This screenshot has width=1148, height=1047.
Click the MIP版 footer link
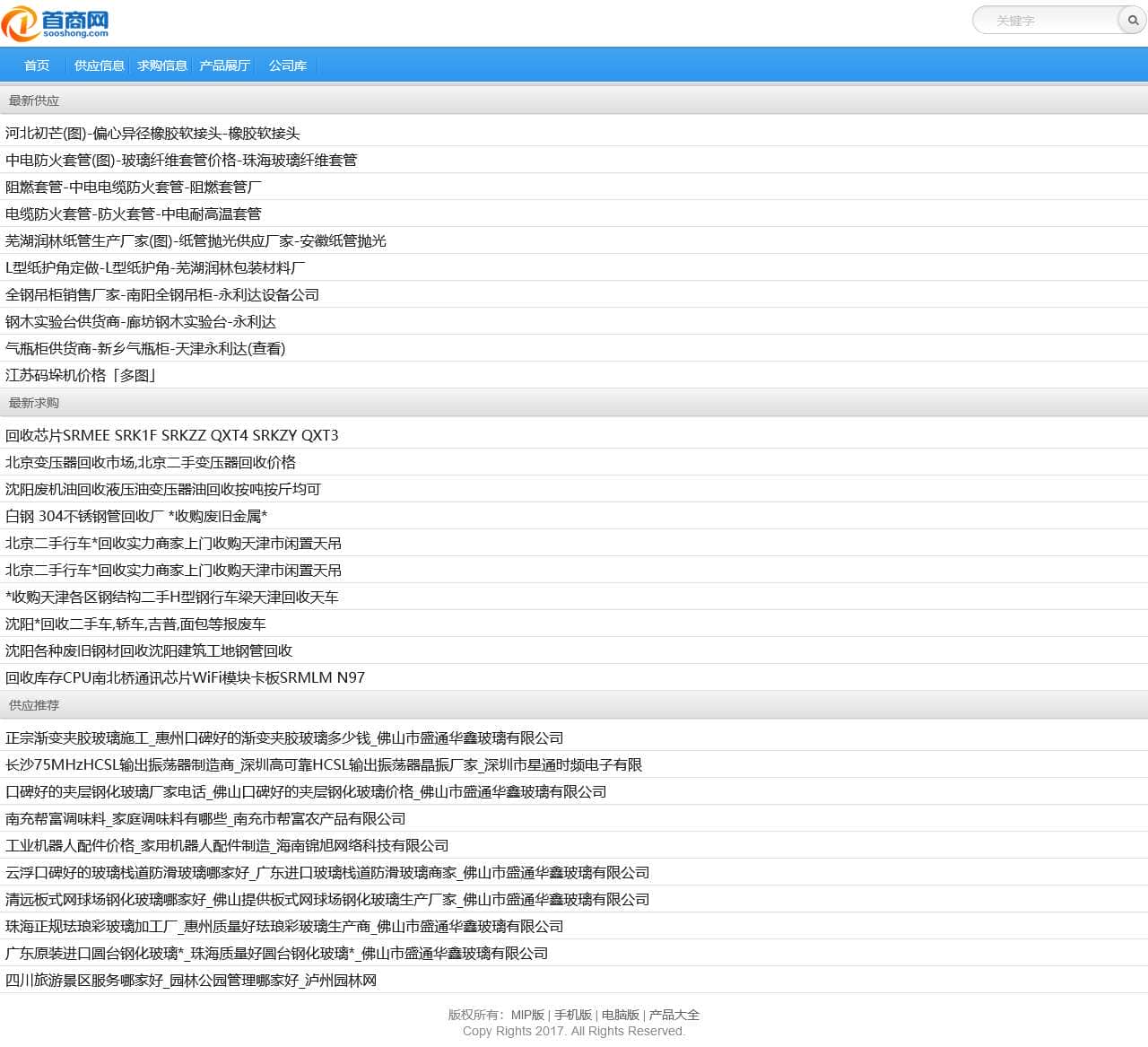point(528,1015)
